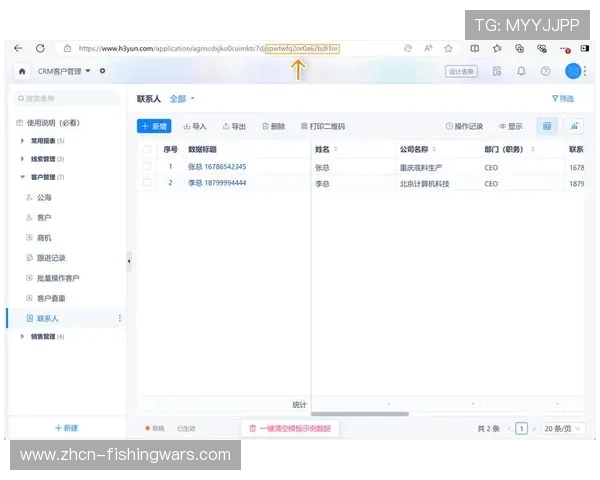Open 客户查重 in the sidebar
This screenshot has width=600, height=480.
(x=51, y=298)
